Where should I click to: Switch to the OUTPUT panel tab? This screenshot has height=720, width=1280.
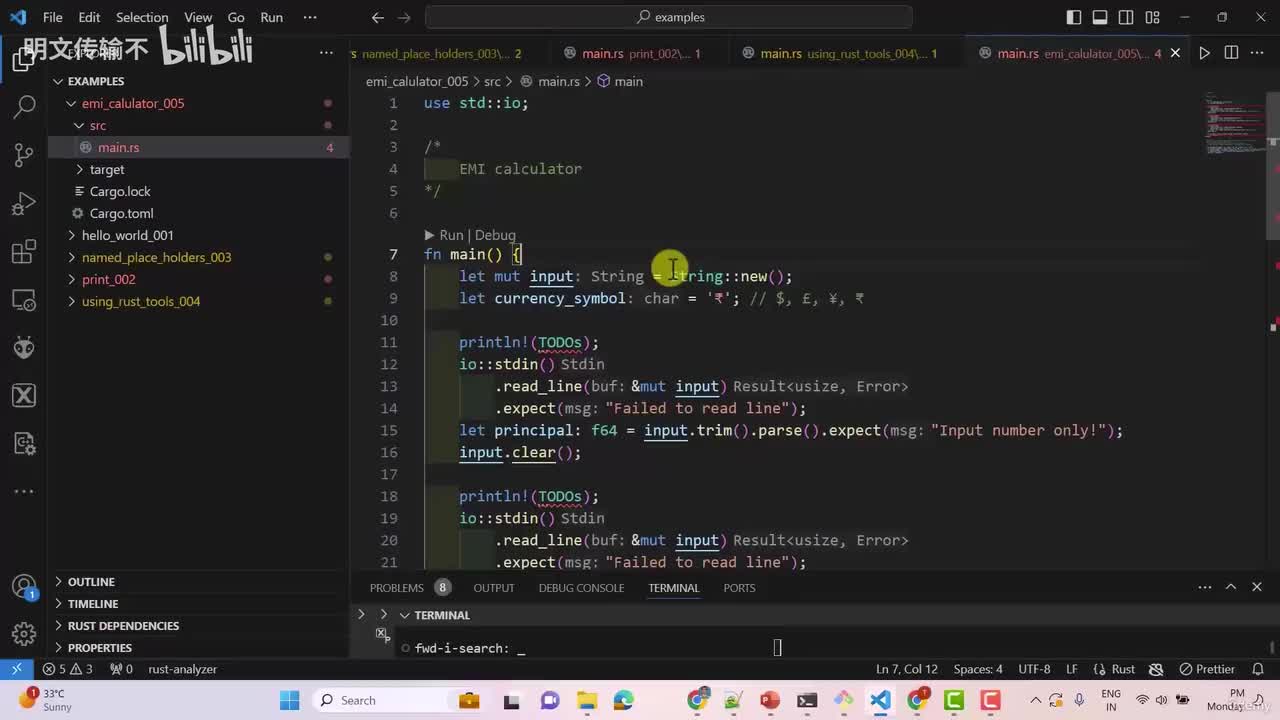tap(494, 588)
